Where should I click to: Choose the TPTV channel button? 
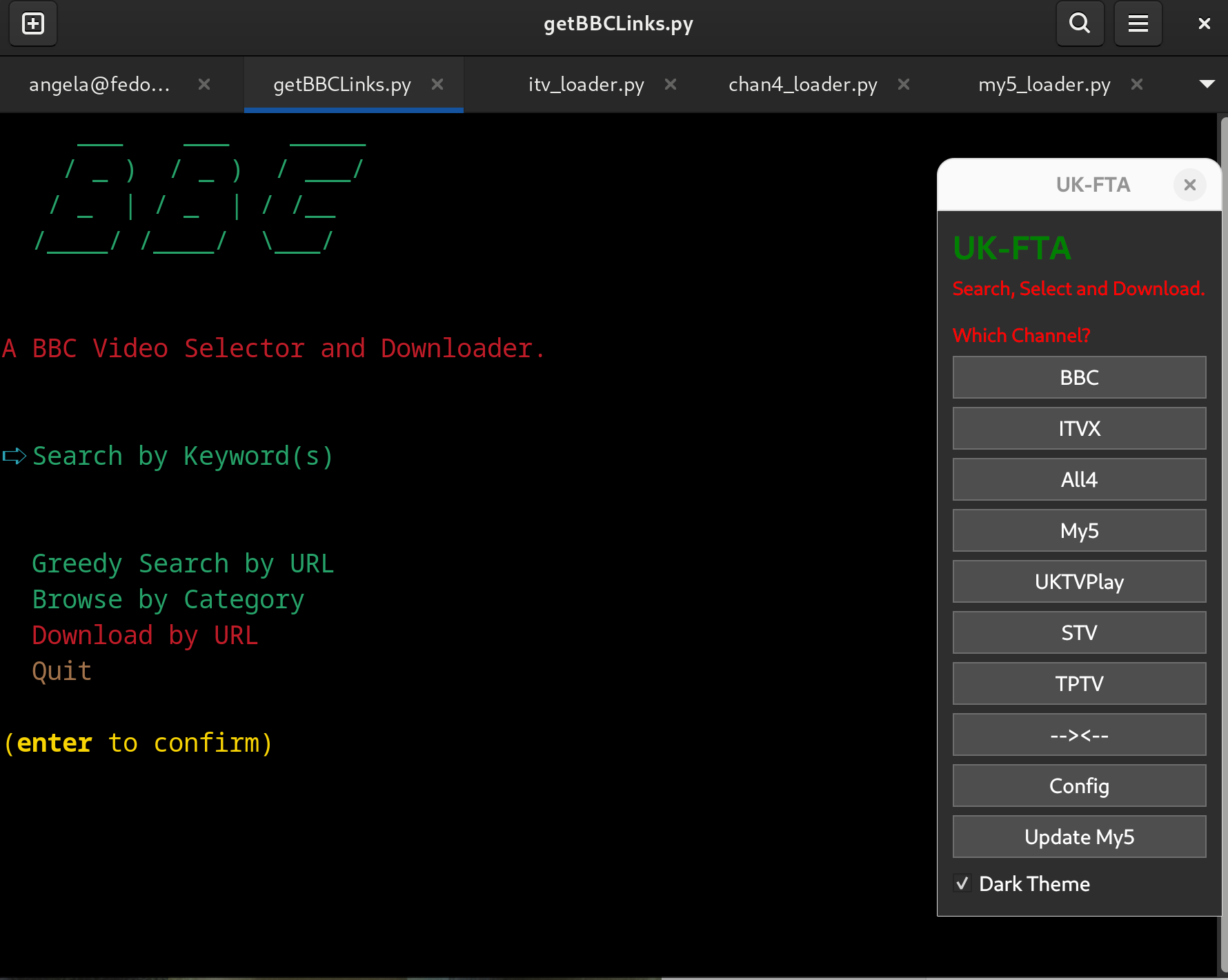(1079, 683)
